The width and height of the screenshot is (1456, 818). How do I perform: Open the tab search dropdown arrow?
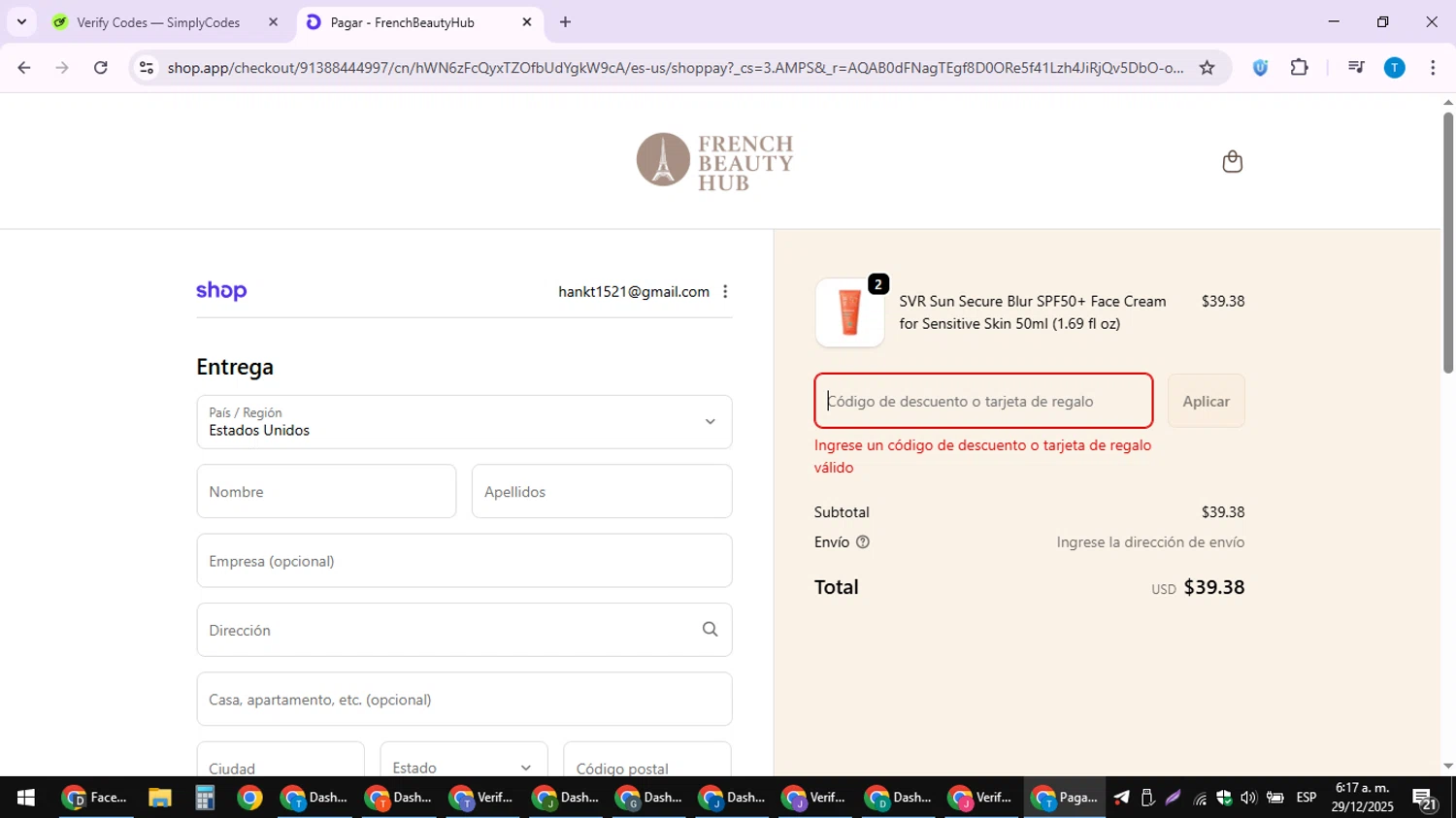[x=21, y=22]
